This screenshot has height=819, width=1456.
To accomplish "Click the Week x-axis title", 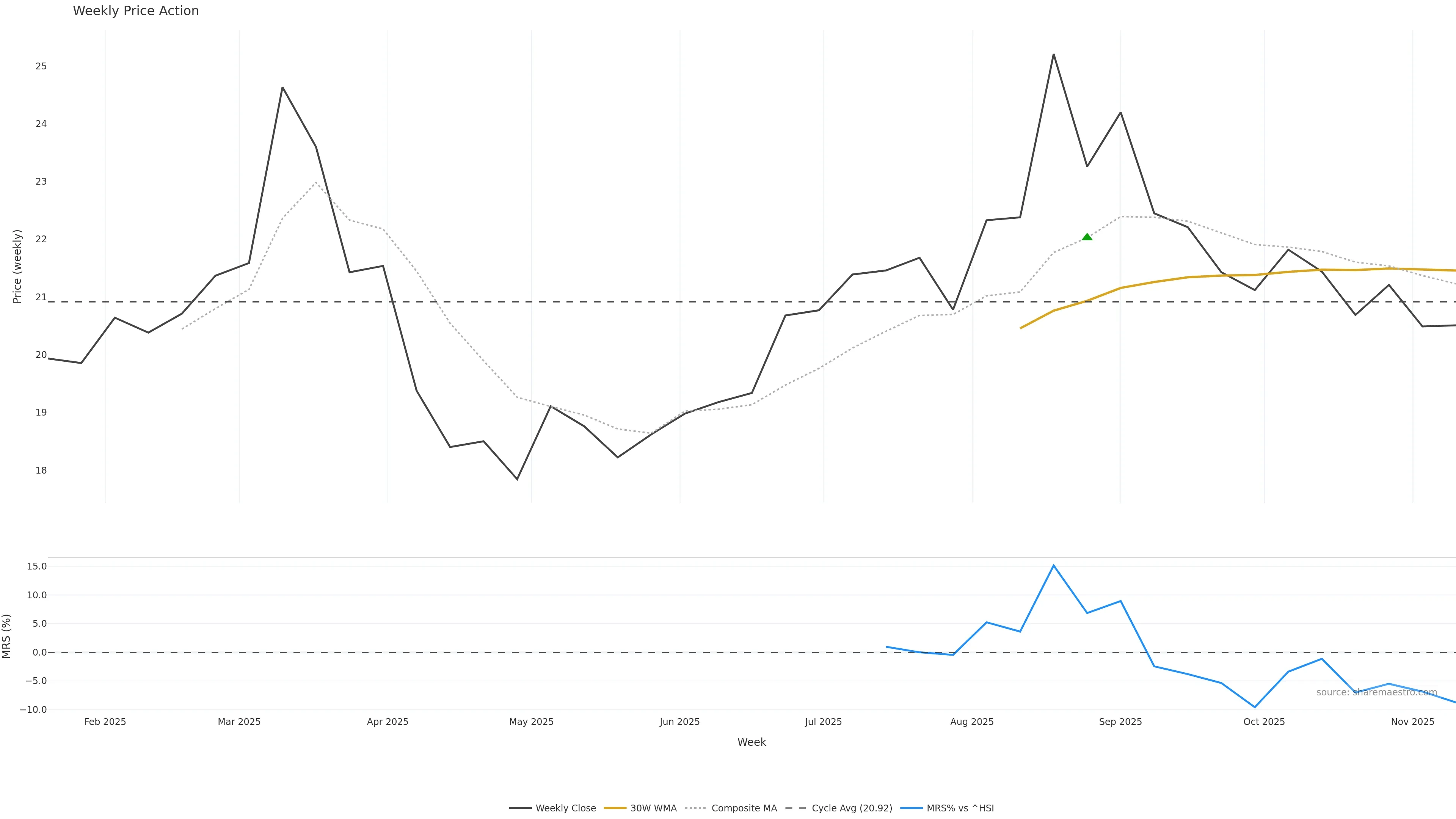I will pos(751,742).
